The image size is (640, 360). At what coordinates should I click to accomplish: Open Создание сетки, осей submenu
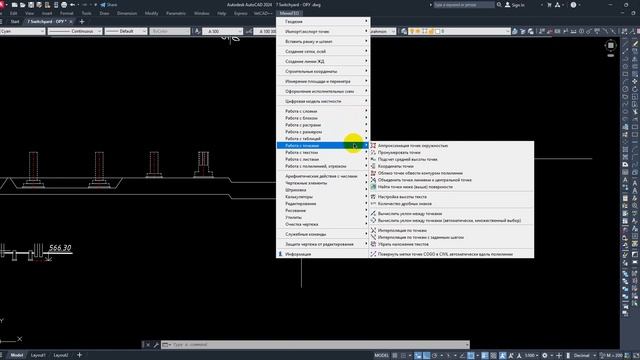coord(323,51)
